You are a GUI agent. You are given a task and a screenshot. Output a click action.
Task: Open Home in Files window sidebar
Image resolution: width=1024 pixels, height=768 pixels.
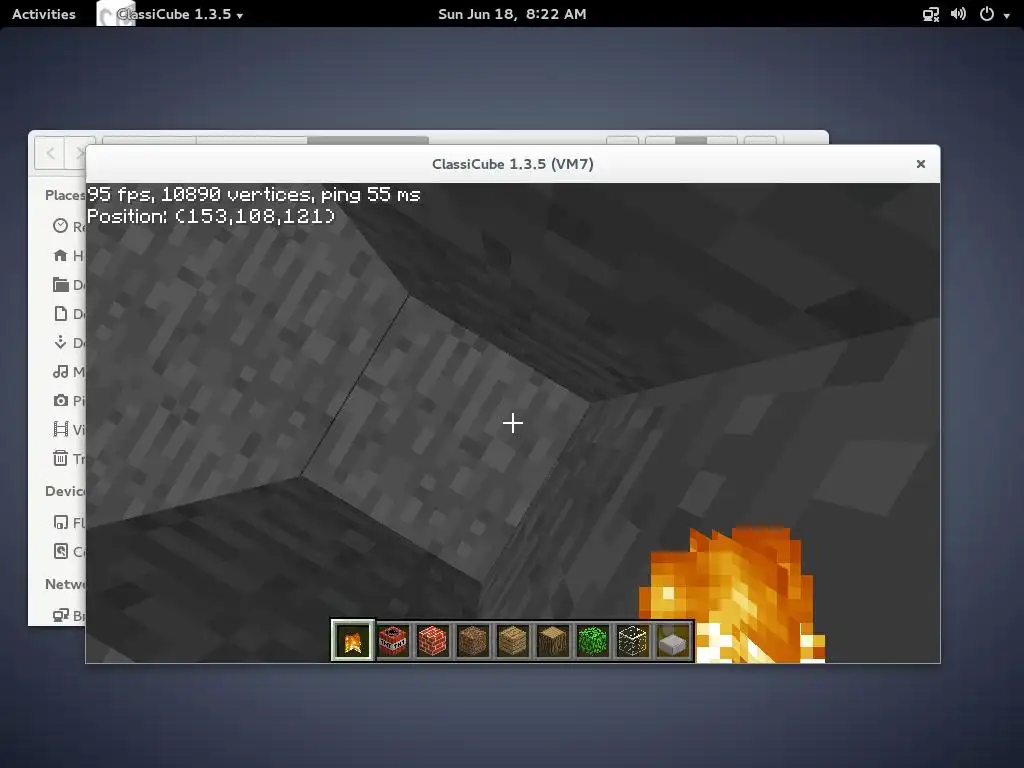(68, 255)
